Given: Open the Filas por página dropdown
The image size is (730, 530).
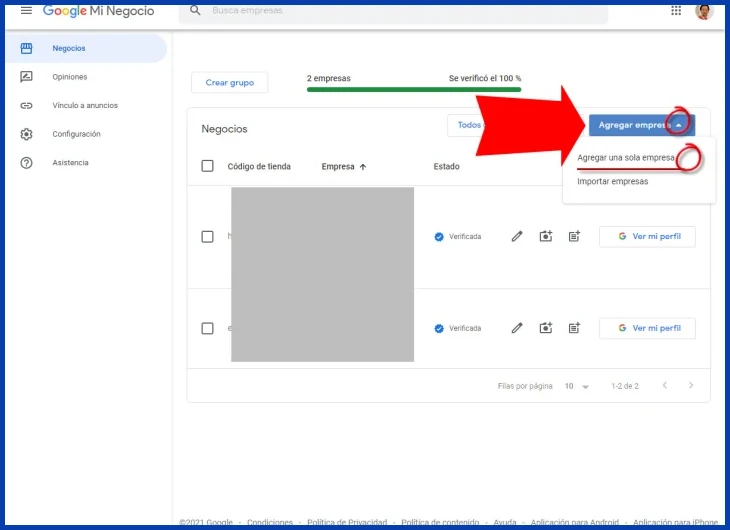Looking at the screenshot, I should [x=577, y=386].
